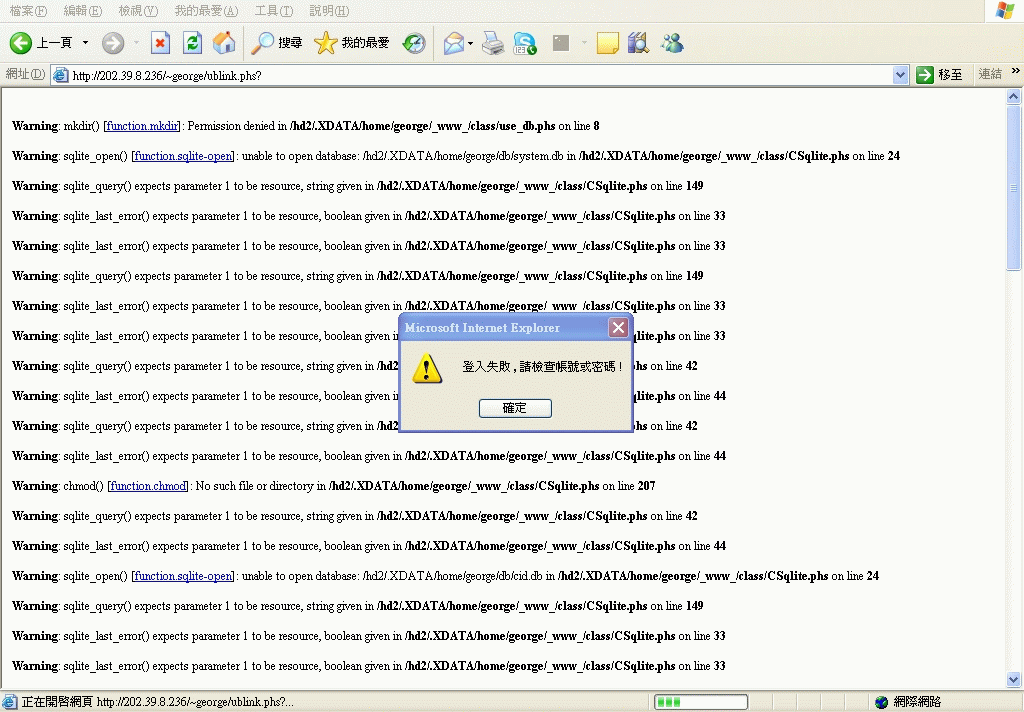1024x712 pixels.
Task: Click the scrollbar up arrow
Action: [x=1014, y=97]
